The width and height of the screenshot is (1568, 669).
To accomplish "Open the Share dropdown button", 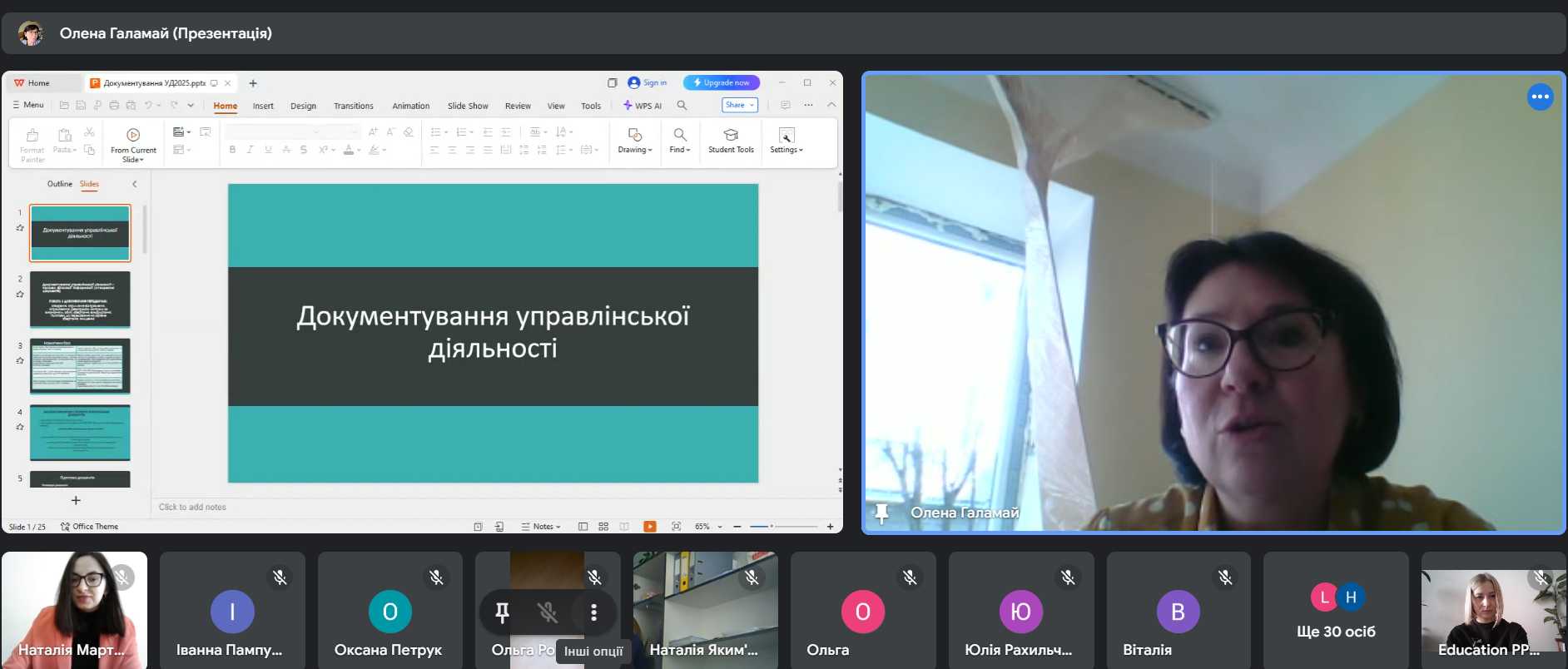I will [x=739, y=106].
